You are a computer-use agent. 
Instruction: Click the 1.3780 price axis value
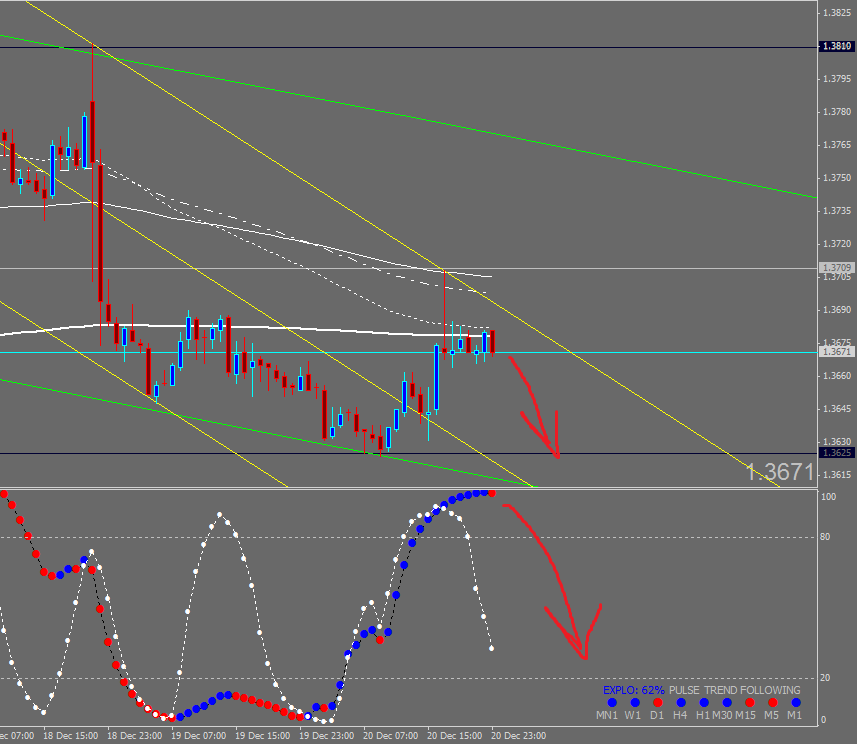click(x=837, y=112)
